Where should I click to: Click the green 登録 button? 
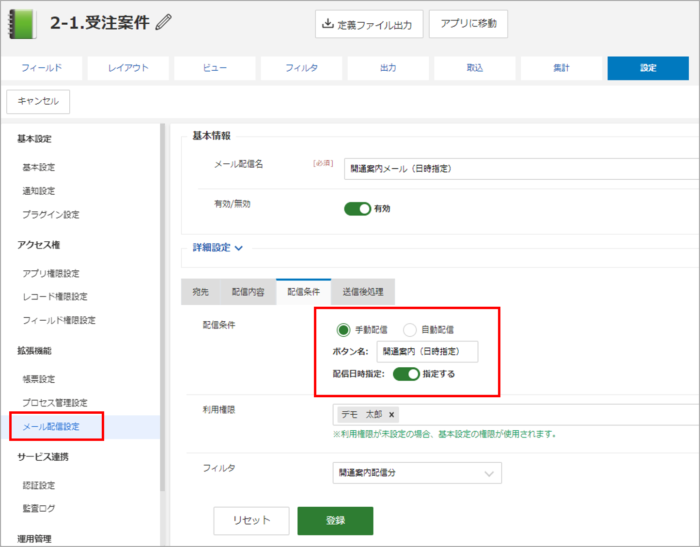coord(335,520)
